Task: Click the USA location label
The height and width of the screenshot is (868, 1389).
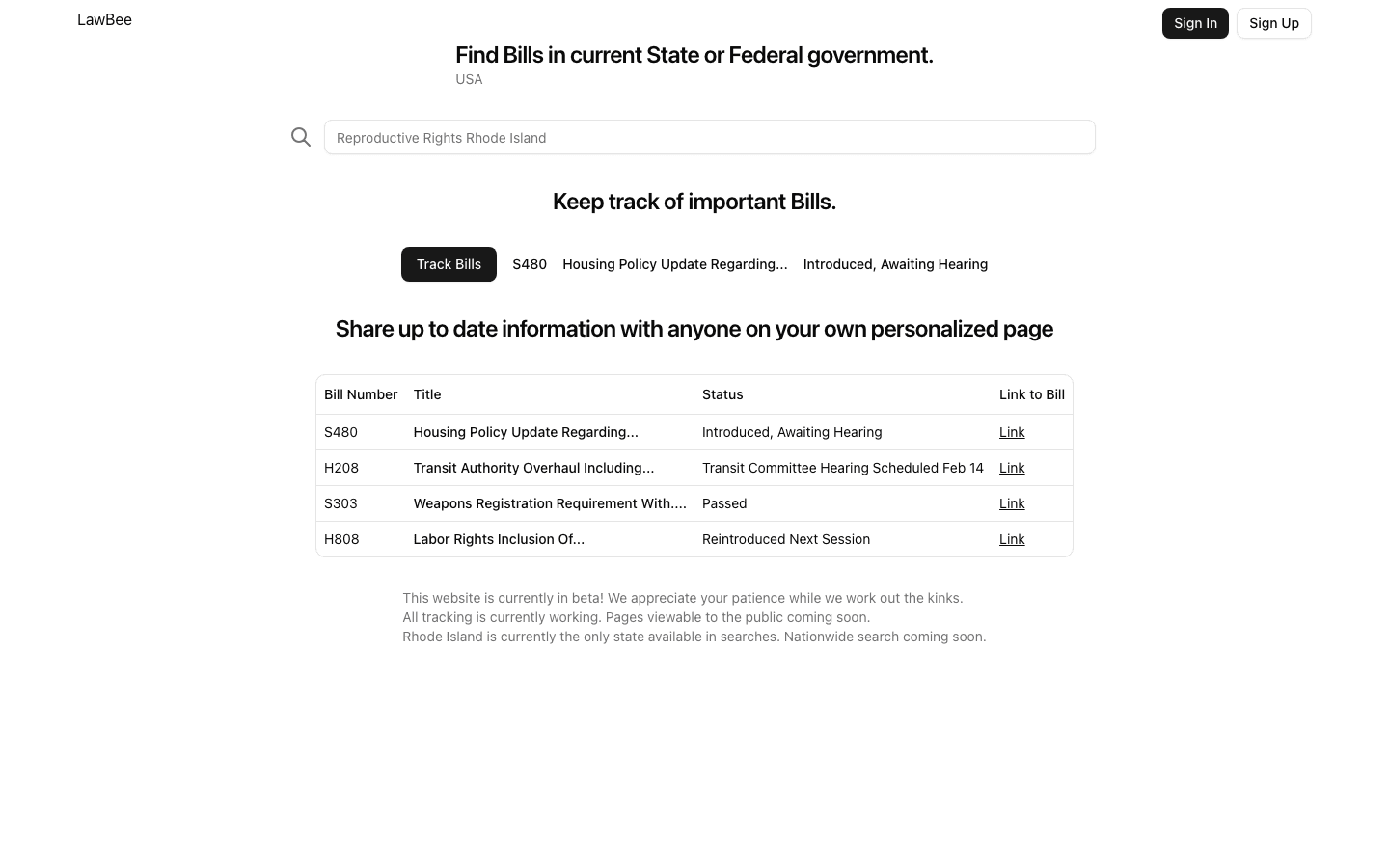Action: pyautogui.click(x=469, y=79)
